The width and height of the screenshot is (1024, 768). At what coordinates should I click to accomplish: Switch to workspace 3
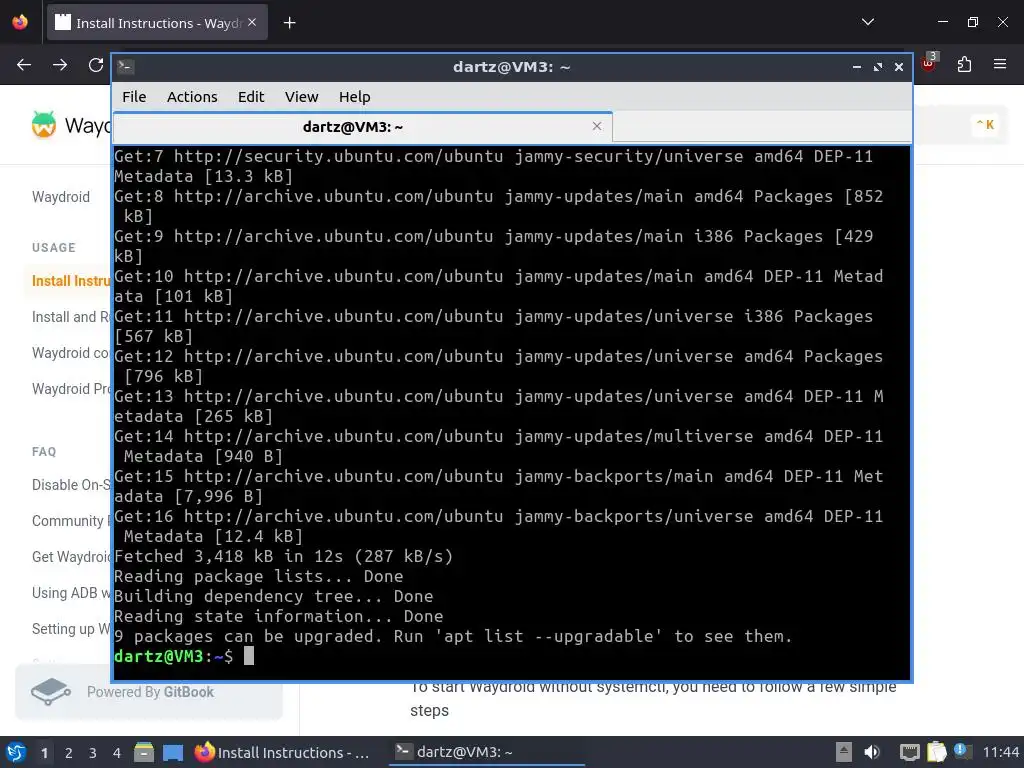tap(93, 753)
